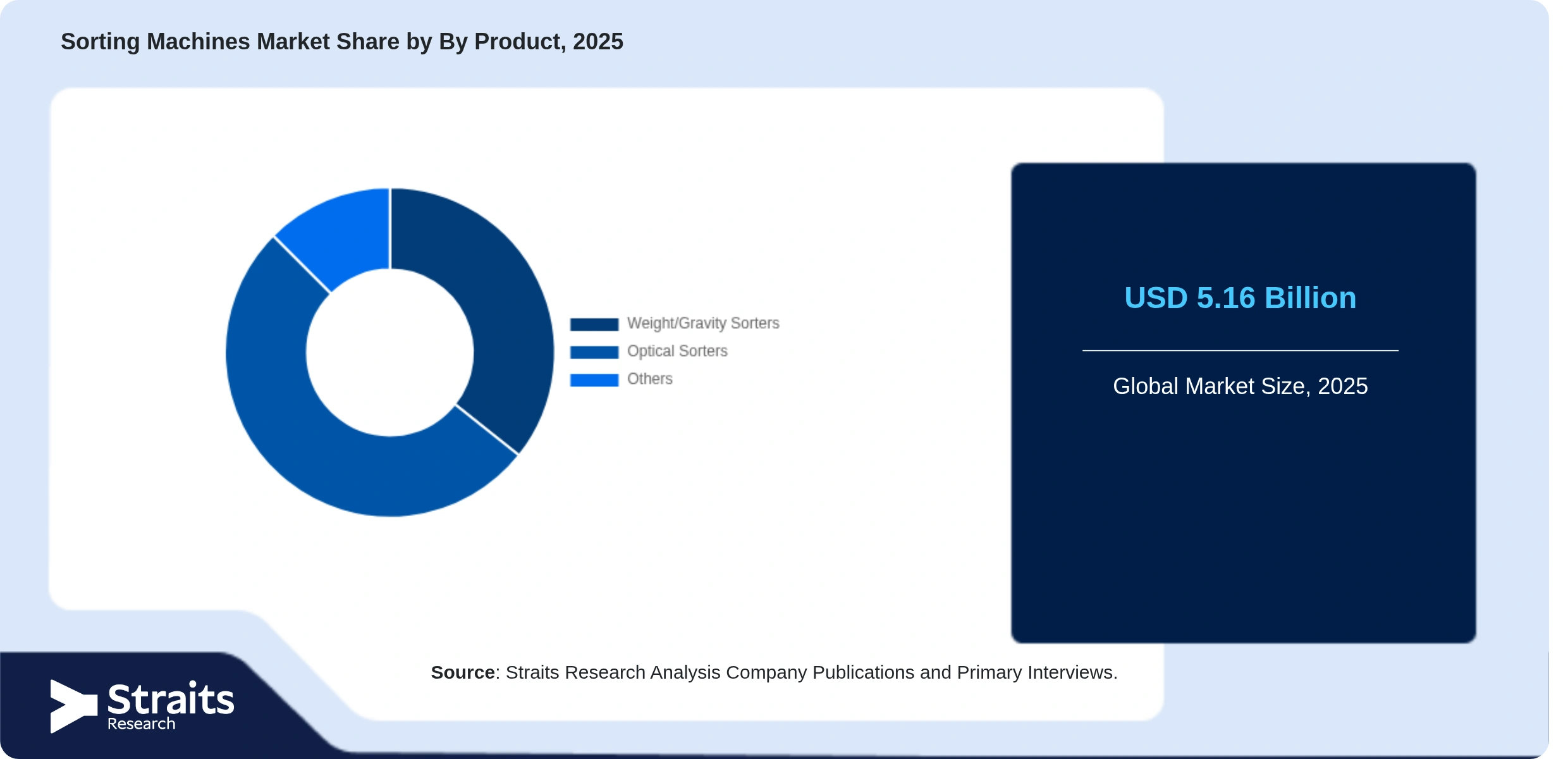The image size is (1568, 759).
Task: Toggle the Optical Sorters legend label
Action: click(677, 351)
